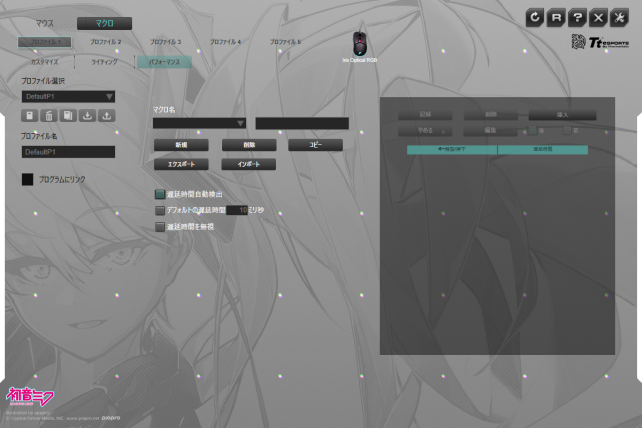Toggle the 前 checkbox under 挿入 button

(567, 131)
